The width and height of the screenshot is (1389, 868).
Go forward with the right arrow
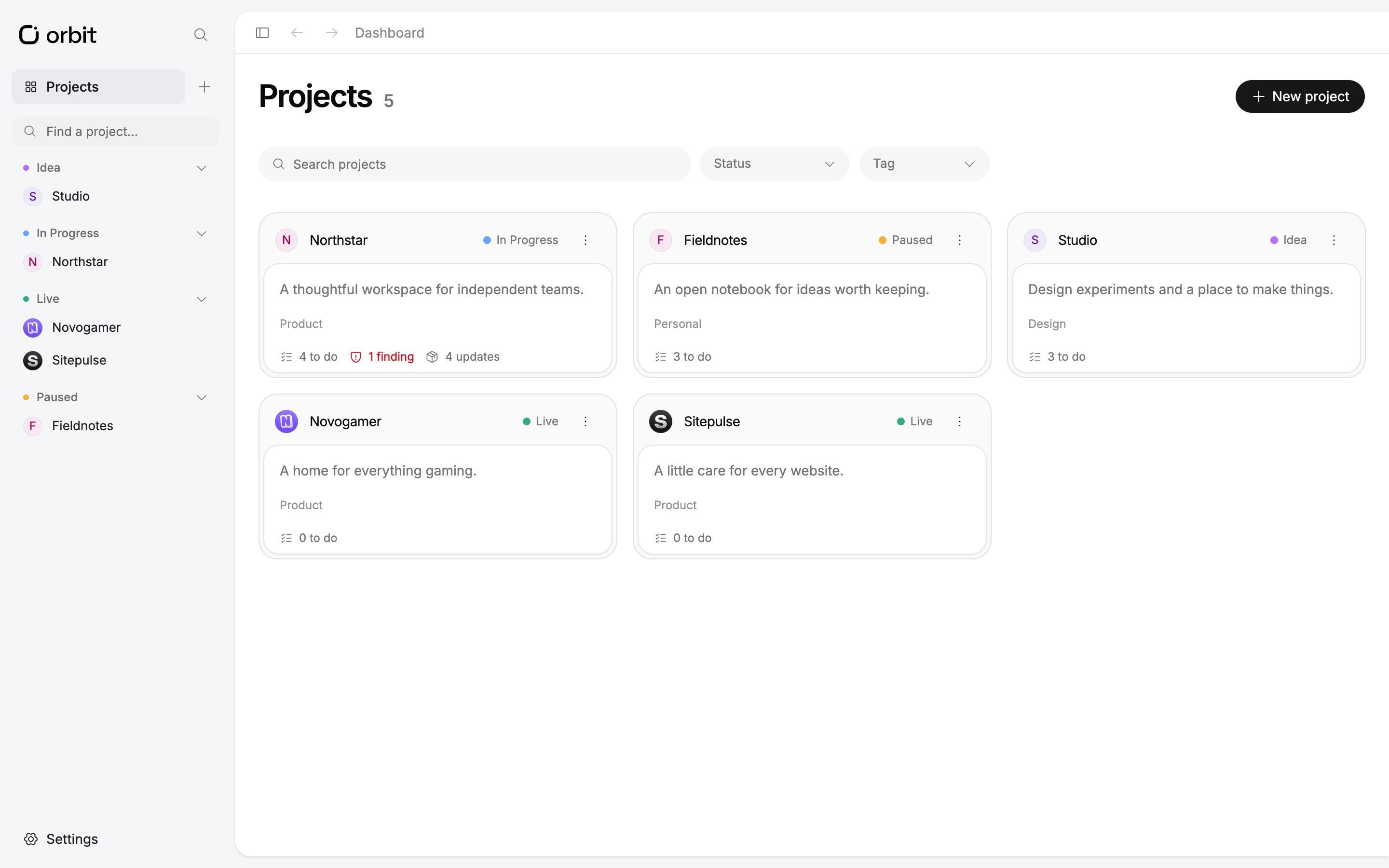point(332,33)
